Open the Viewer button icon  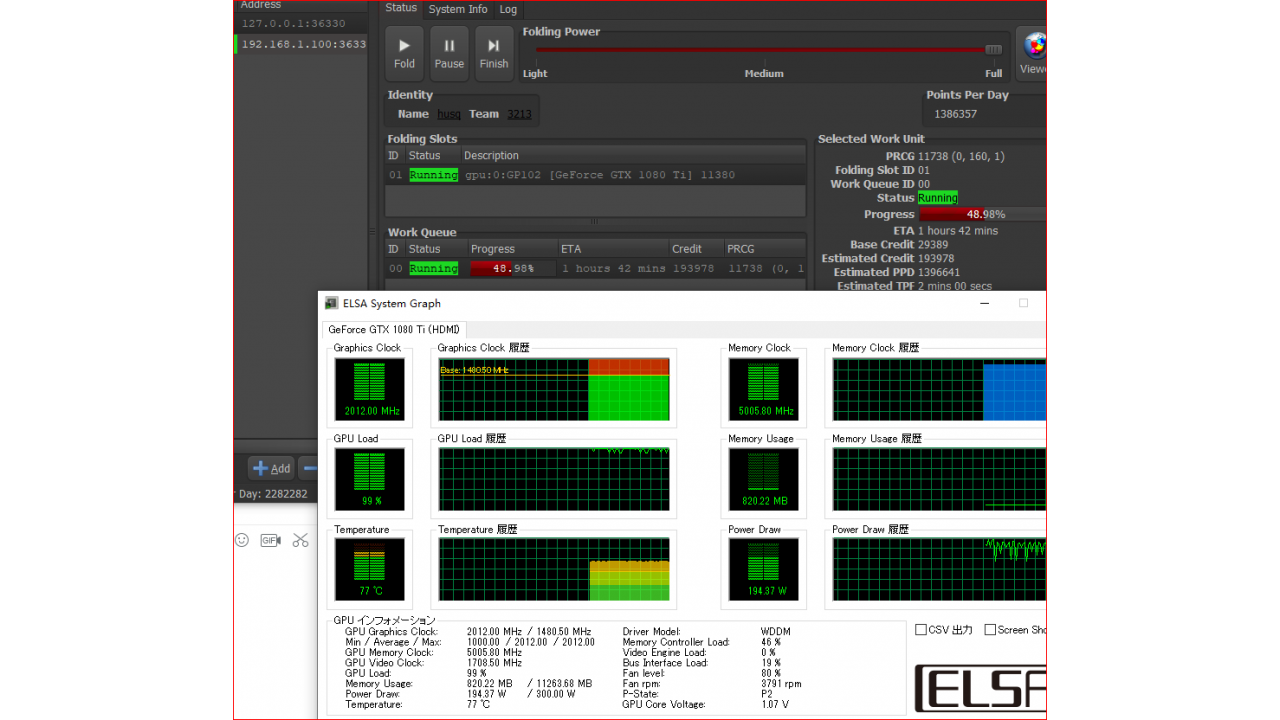[x=1032, y=53]
